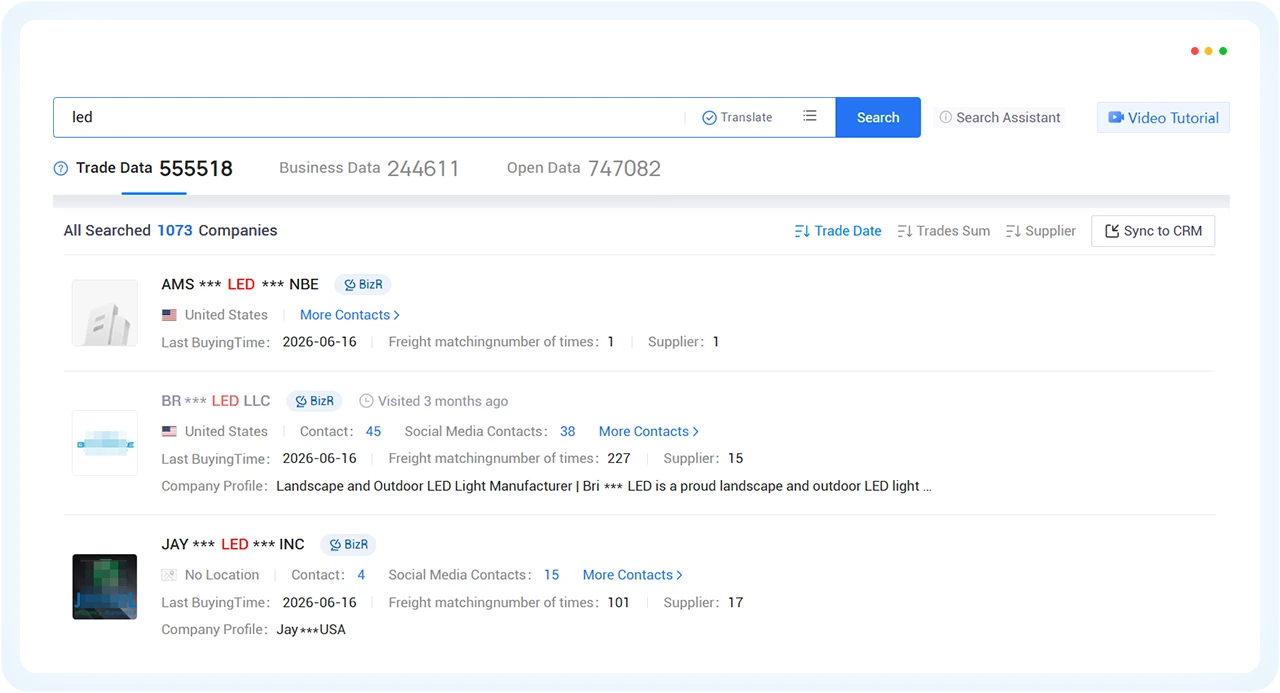Click the Trade Data help question icon
The height and width of the screenshot is (693, 1280).
[x=61, y=168]
